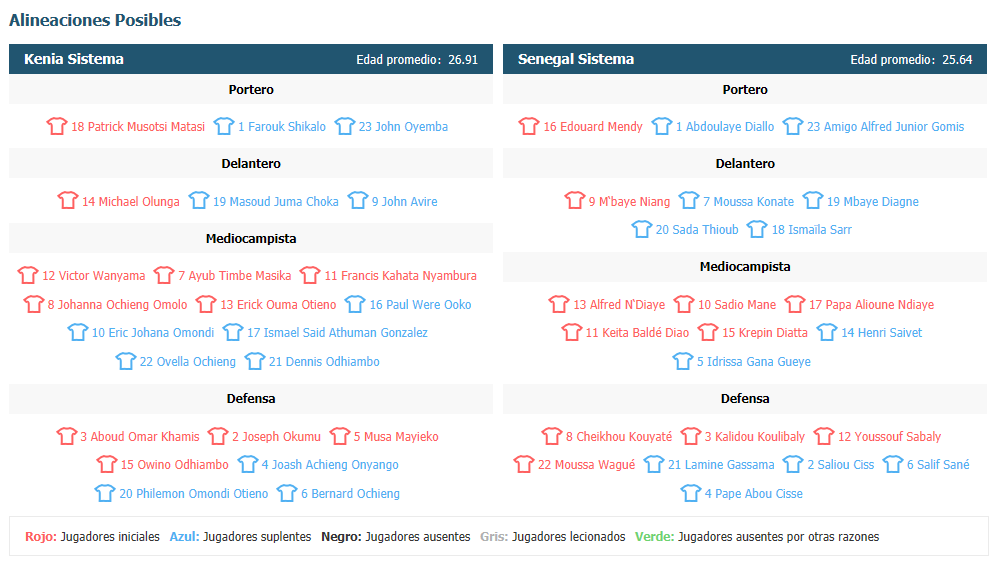Image resolution: width=994 pixels, height=561 pixels.
Task: Click 9 M'baye Niang player name
Action: (x=629, y=202)
